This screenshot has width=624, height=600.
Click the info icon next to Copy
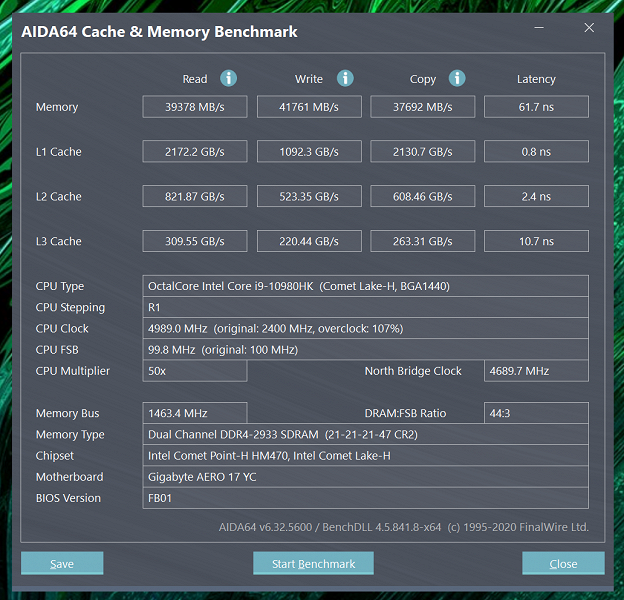[457, 78]
